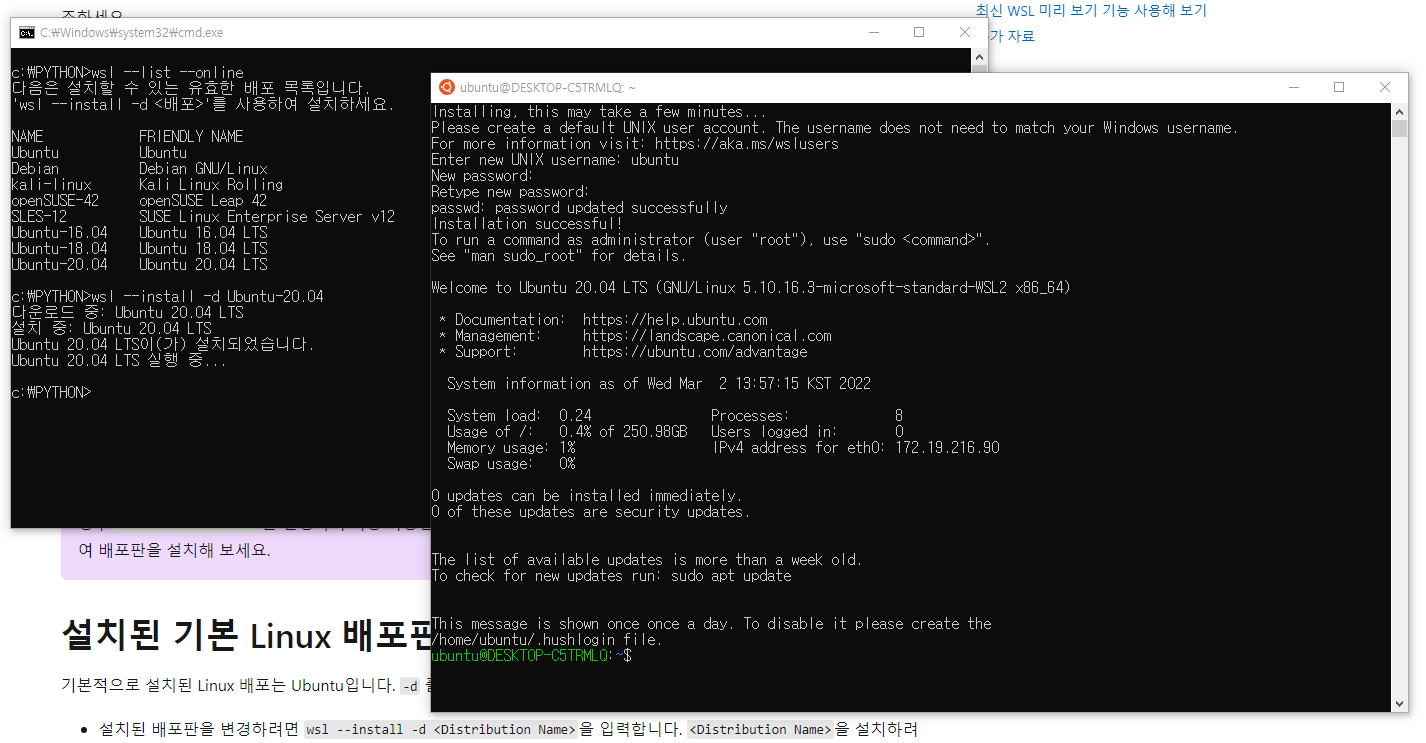This screenshot has width=1426, height=743.
Task: Click 'Ubuntu 20.04 LTS 실행 중...' line
Action: [119, 360]
